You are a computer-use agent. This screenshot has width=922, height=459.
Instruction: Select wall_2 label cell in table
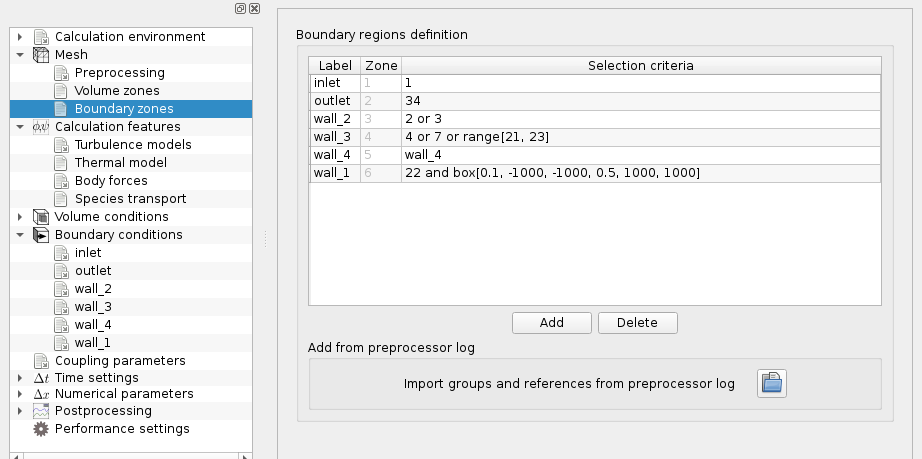[335, 119]
